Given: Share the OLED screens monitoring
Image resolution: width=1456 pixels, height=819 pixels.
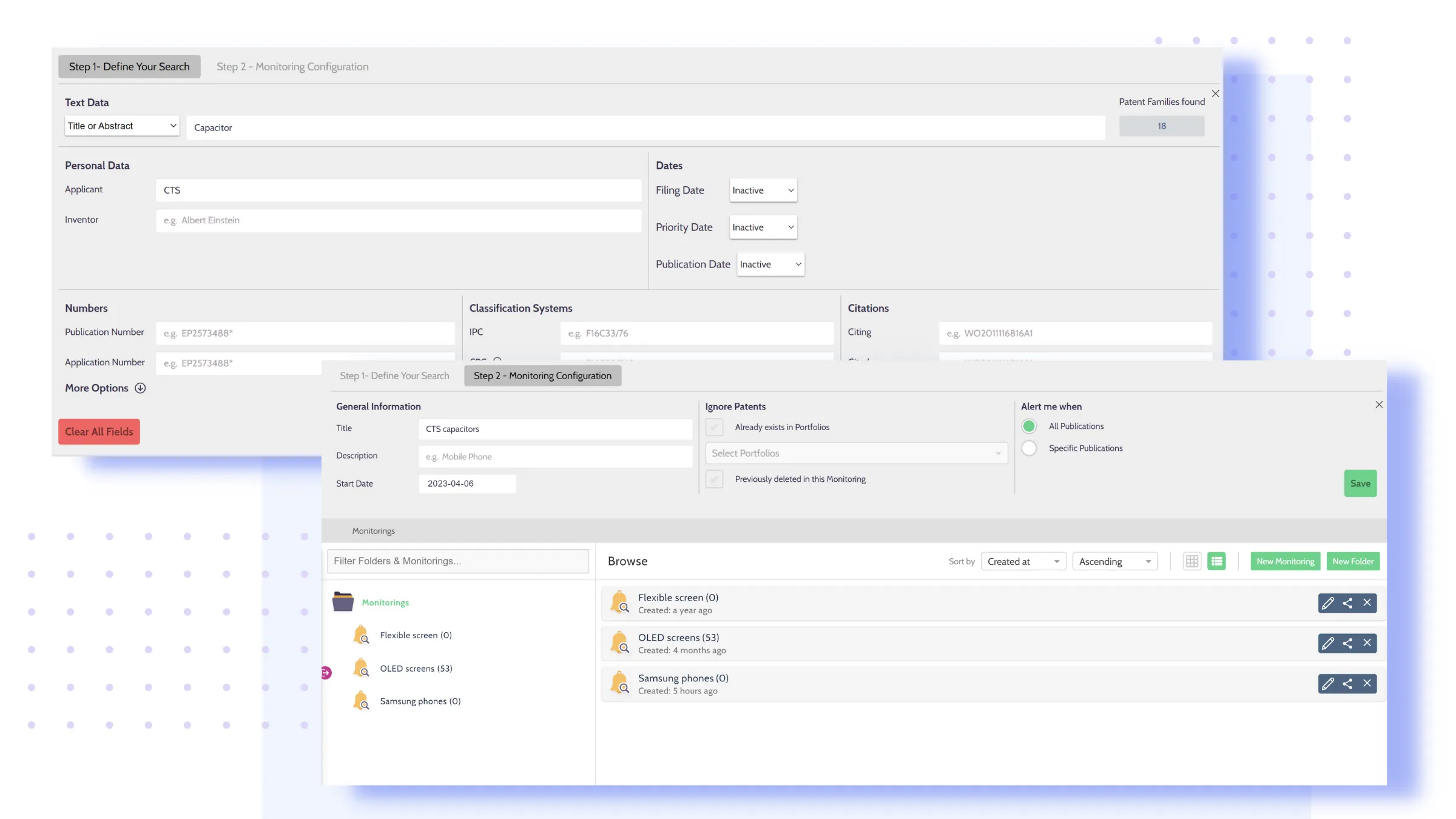Looking at the screenshot, I should pos(1347,643).
